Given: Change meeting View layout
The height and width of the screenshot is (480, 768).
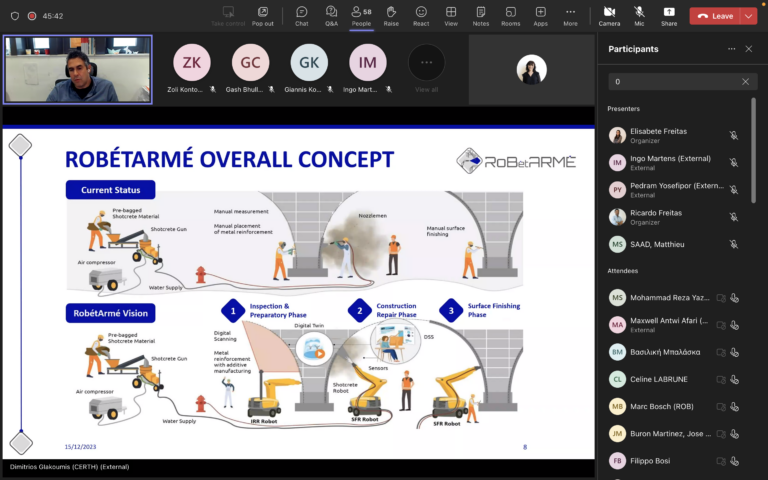Looking at the screenshot, I should [x=451, y=16].
